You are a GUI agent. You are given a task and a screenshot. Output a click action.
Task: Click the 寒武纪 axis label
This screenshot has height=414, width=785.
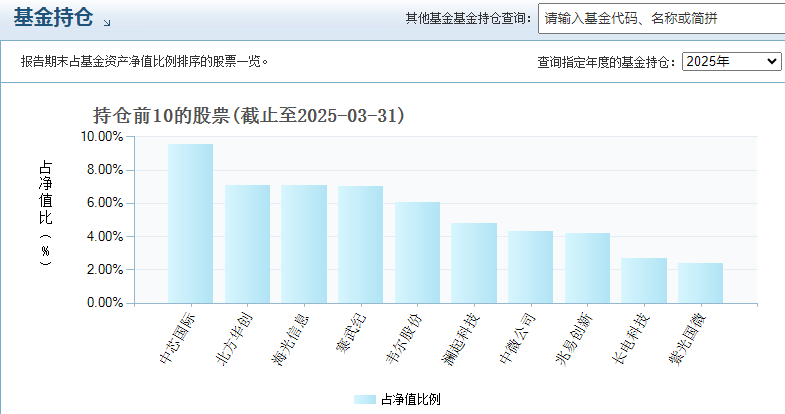tap(351, 332)
